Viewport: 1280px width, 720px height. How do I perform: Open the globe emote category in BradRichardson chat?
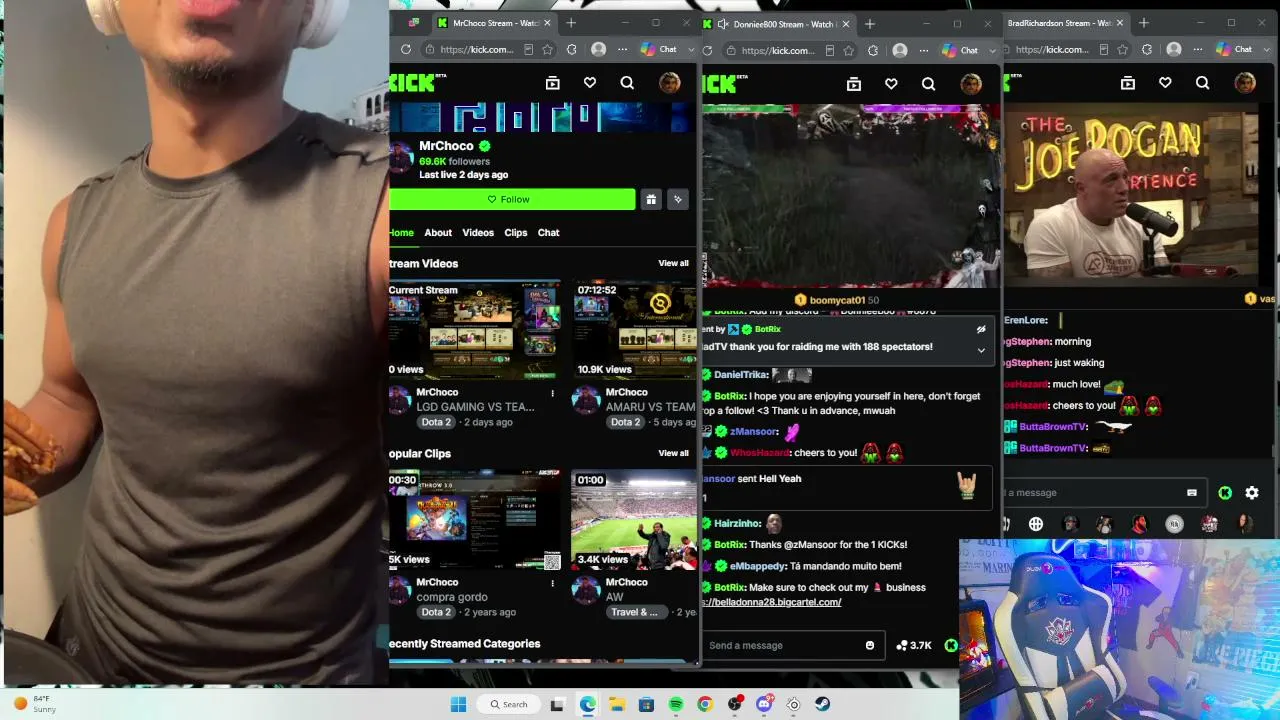[1036, 524]
